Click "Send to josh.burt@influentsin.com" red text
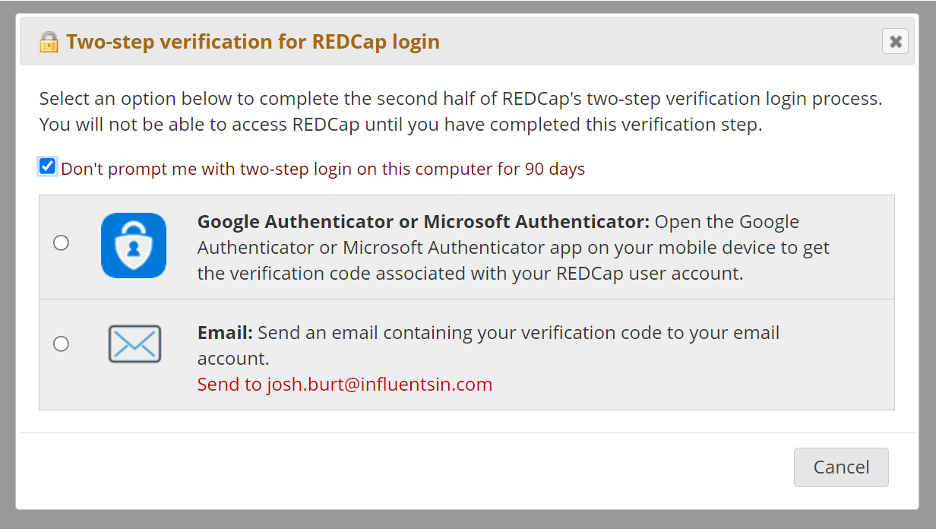Viewport: 936px width, 530px height. pyautogui.click(x=344, y=384)
